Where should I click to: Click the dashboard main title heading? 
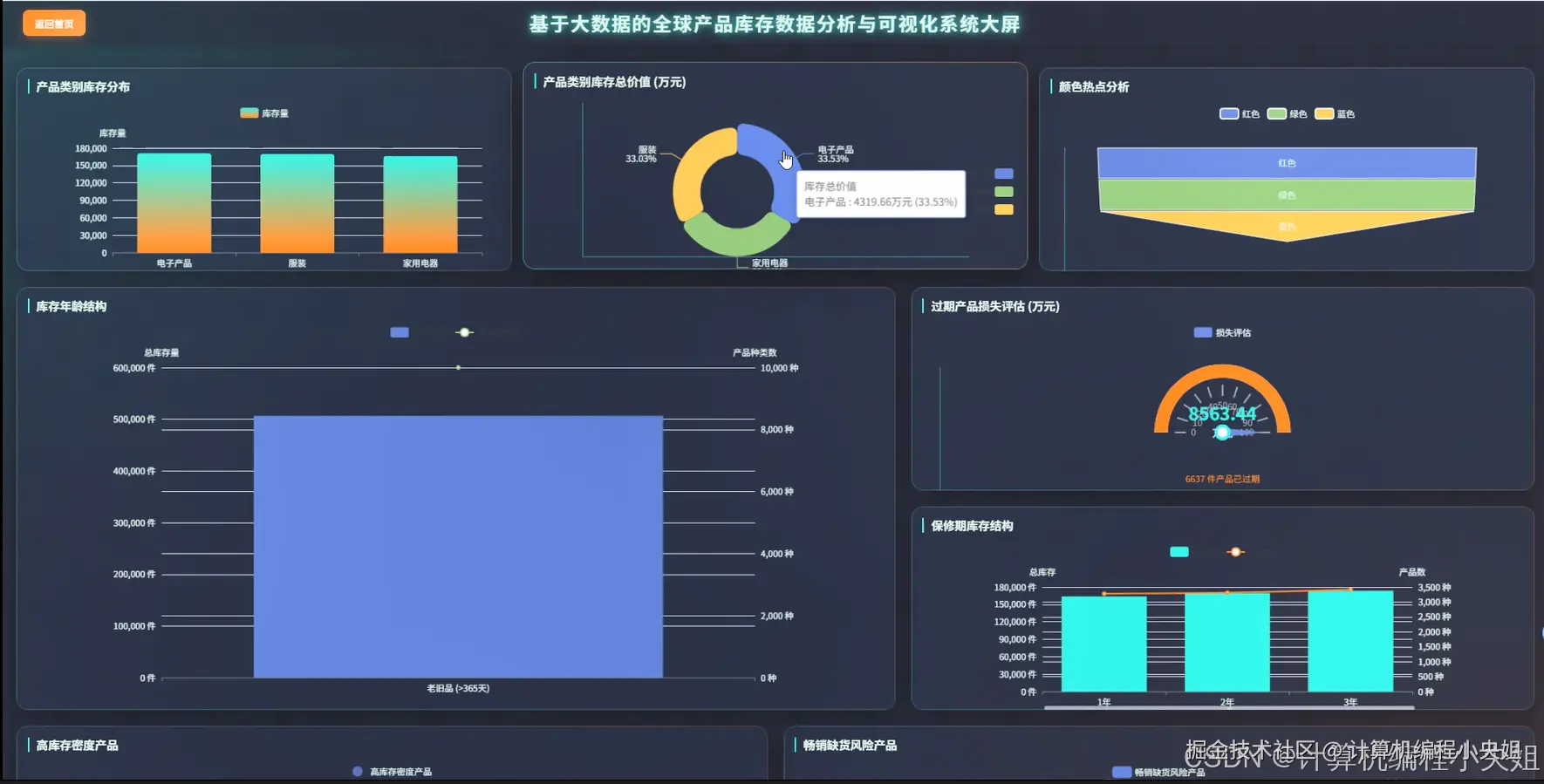point(775,24)
